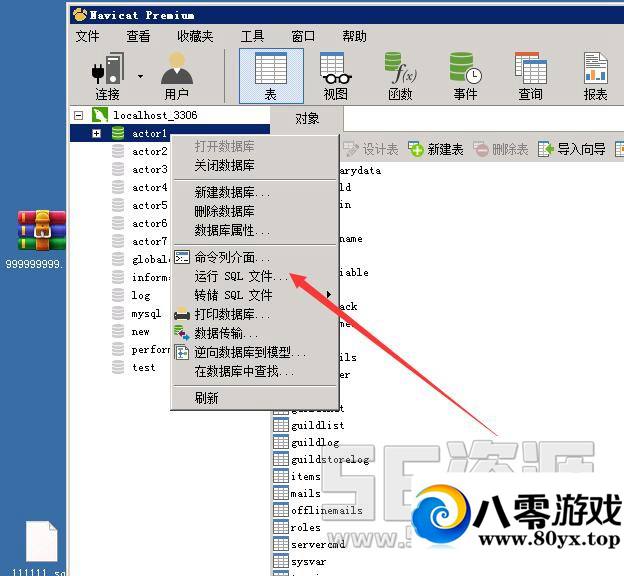Select the offlinemails table

click(x=327, y=511)
